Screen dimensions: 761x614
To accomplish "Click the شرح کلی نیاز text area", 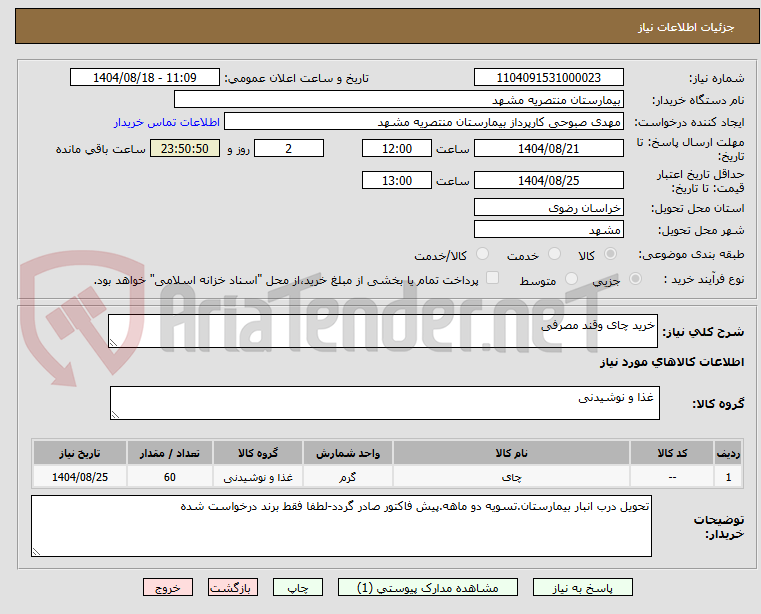I will (x=383, y=331).
